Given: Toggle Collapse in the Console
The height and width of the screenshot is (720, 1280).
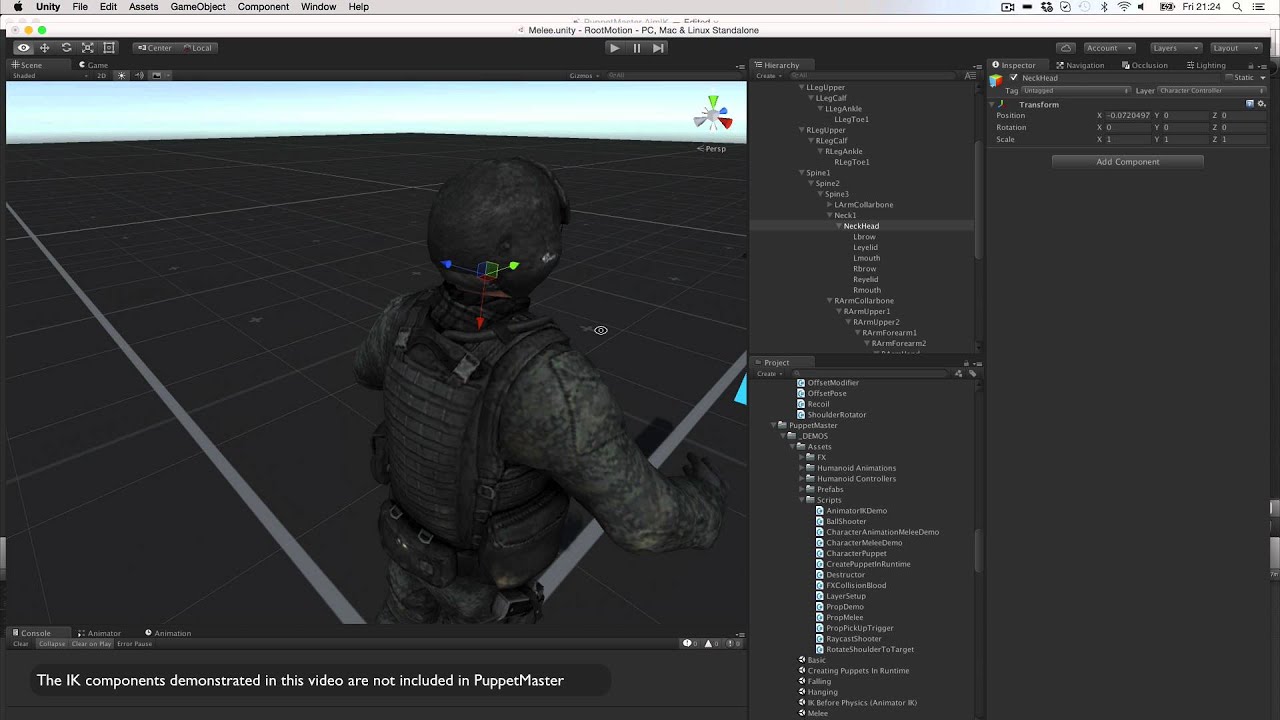Looking at the screenshot, I should (x=51, y=644).
